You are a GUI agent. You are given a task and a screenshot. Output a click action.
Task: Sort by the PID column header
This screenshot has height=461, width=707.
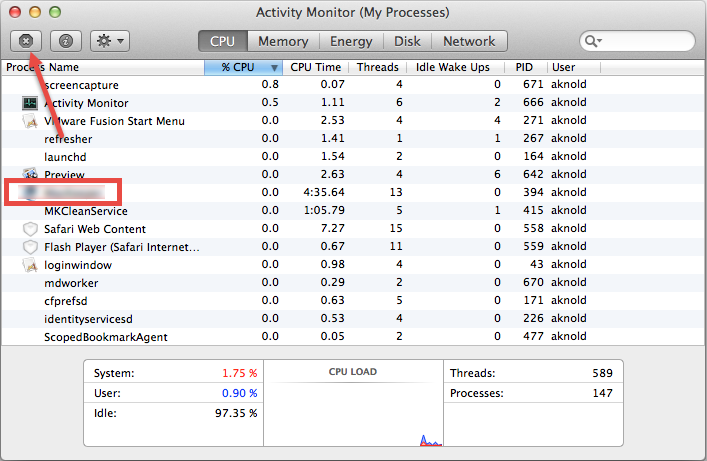pos(524,67)
